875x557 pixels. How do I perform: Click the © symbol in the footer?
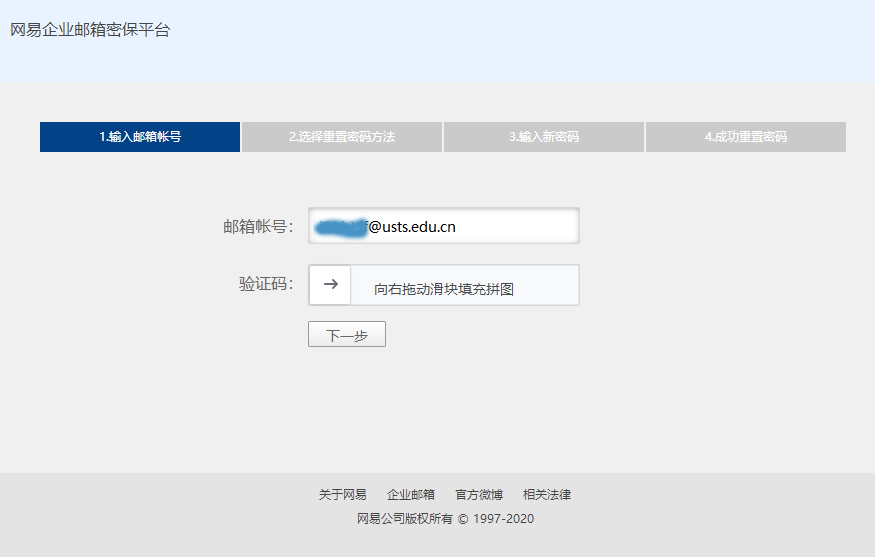coord(463,519)
